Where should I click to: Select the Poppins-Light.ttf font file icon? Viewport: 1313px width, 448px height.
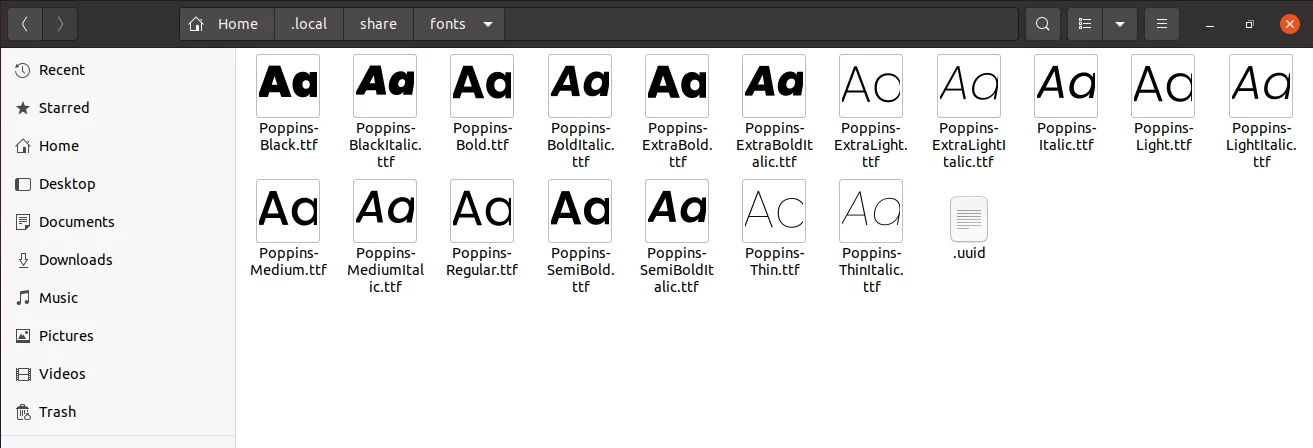[x=1163, y=86]
